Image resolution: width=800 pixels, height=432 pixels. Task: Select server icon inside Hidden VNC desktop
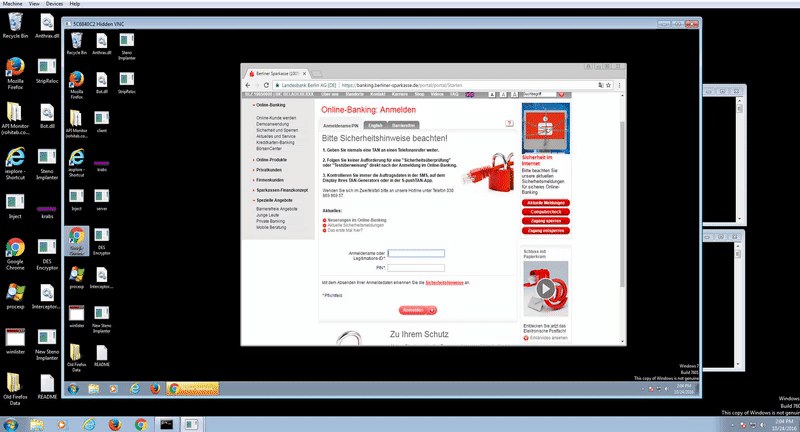tap(102, 200)
